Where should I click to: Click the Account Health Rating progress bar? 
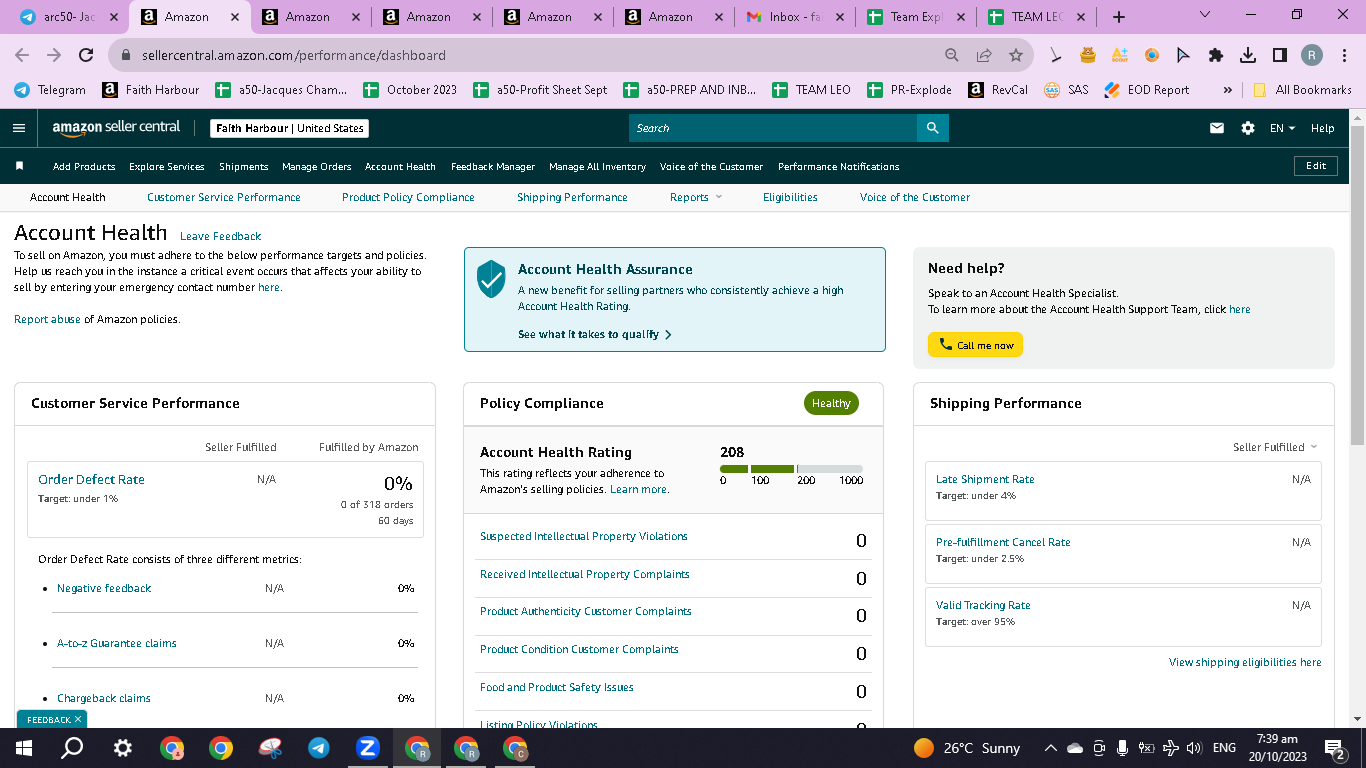click(x=791, y=468)
